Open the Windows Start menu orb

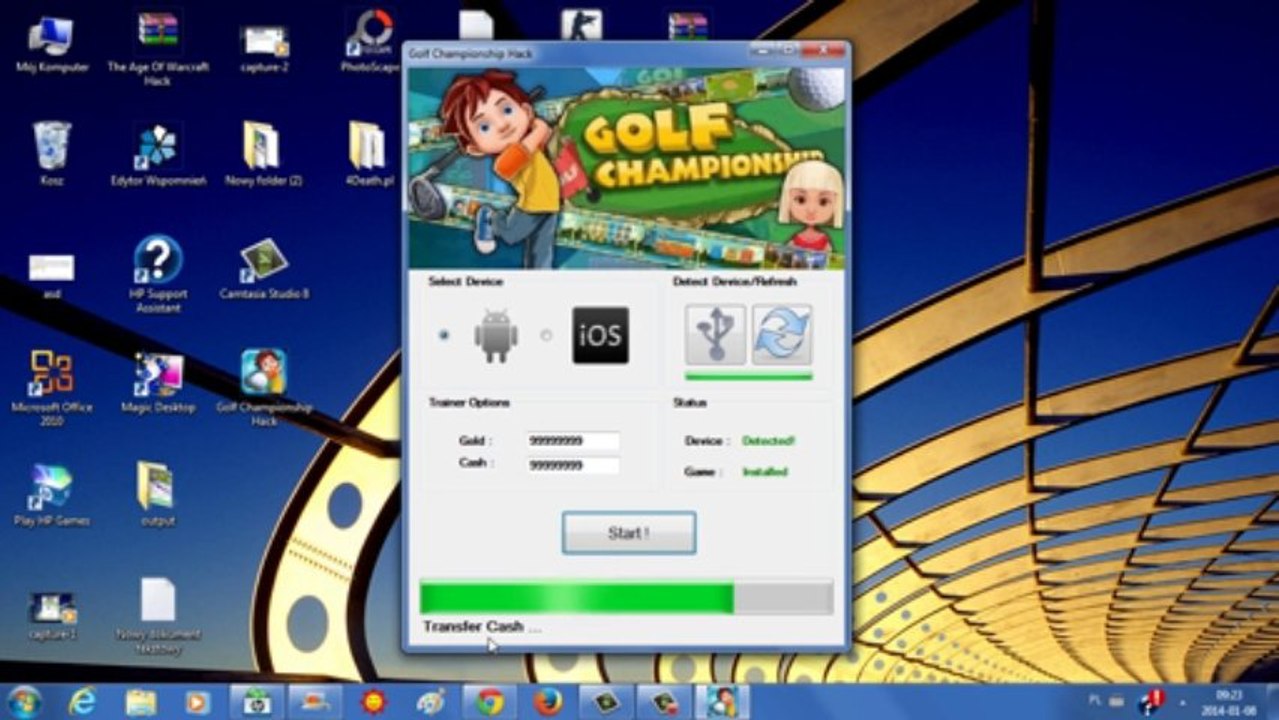pyautogui.click(x=24, y=701)
